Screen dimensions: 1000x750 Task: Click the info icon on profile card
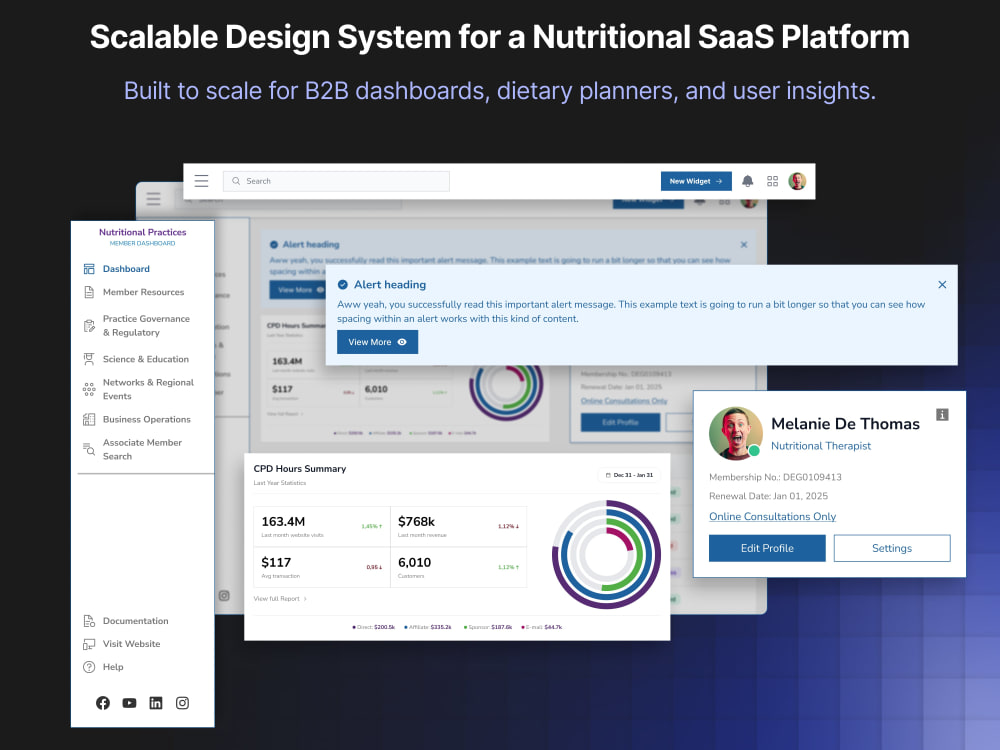[x=942, y=415]
